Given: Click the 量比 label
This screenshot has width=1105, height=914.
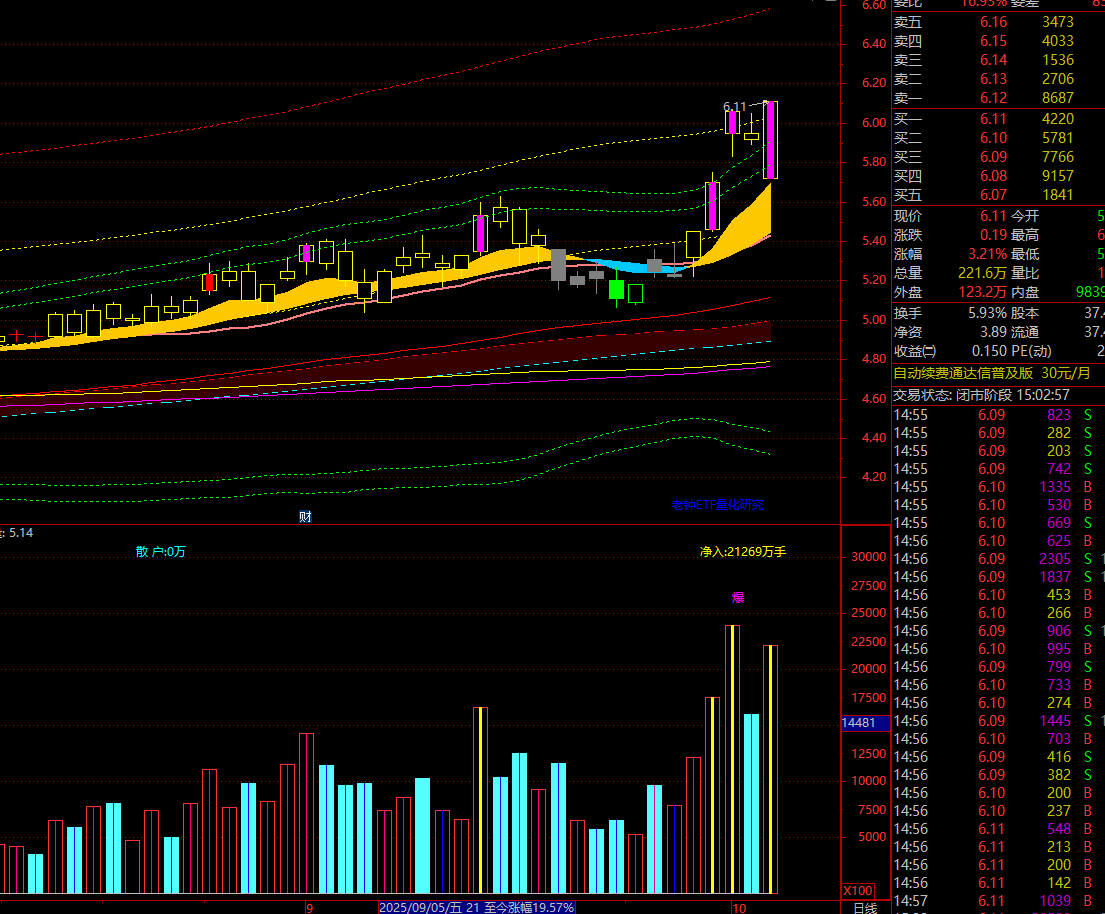Looking at the screenshot, I should [1025, 273].
